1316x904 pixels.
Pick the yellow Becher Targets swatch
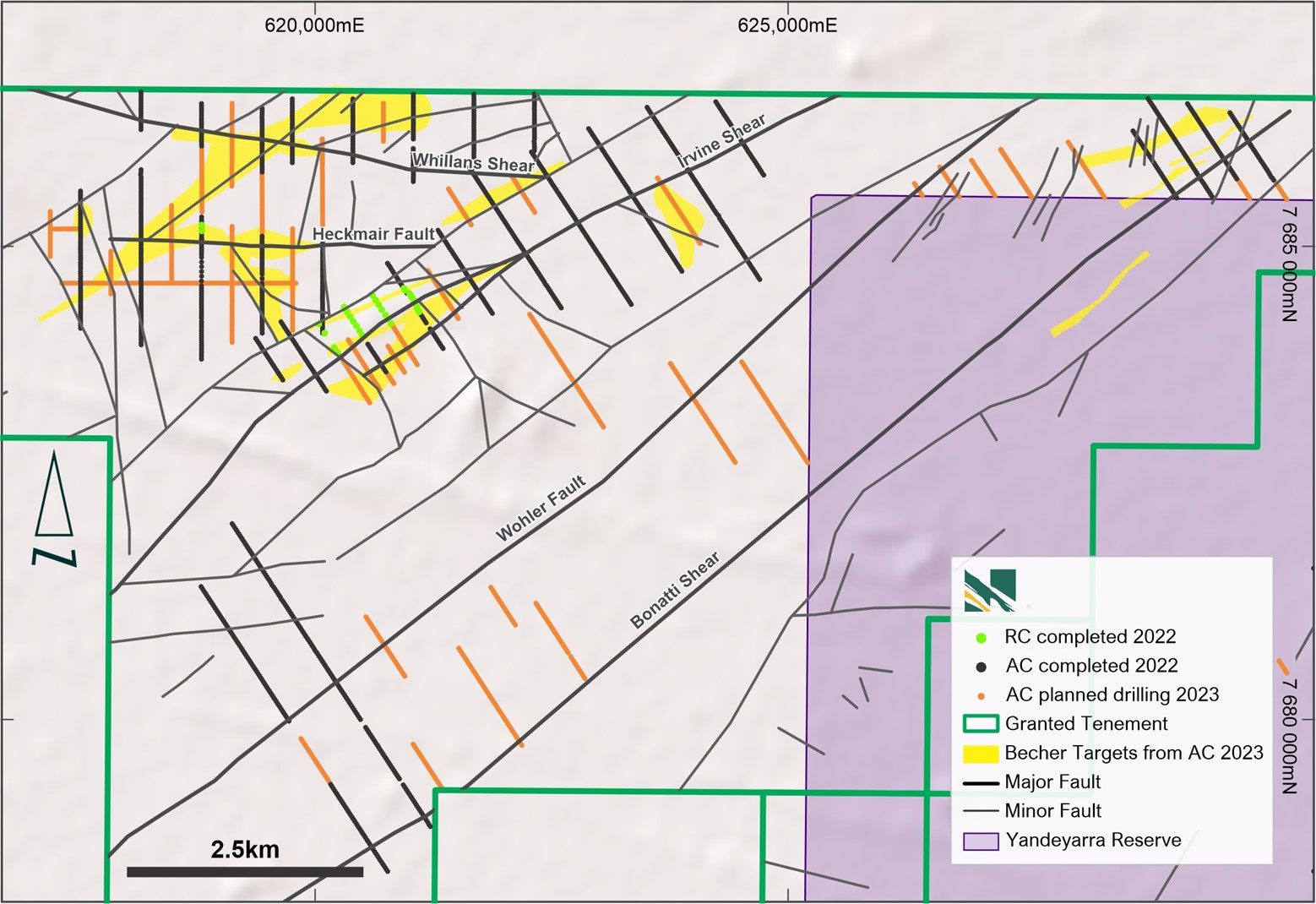point(981,754)
